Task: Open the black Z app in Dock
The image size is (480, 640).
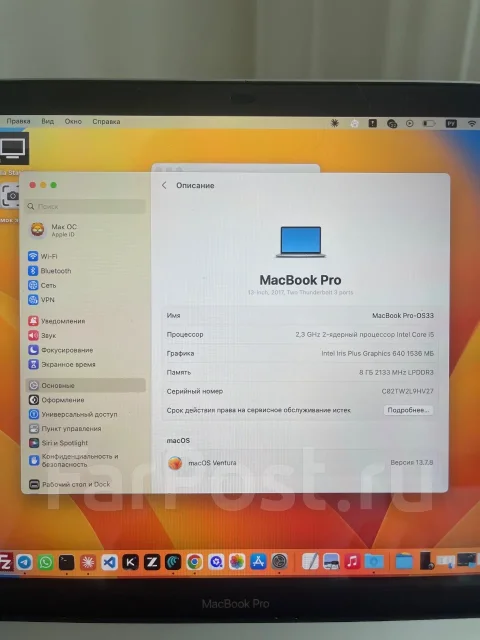Action: pos(152,562)
